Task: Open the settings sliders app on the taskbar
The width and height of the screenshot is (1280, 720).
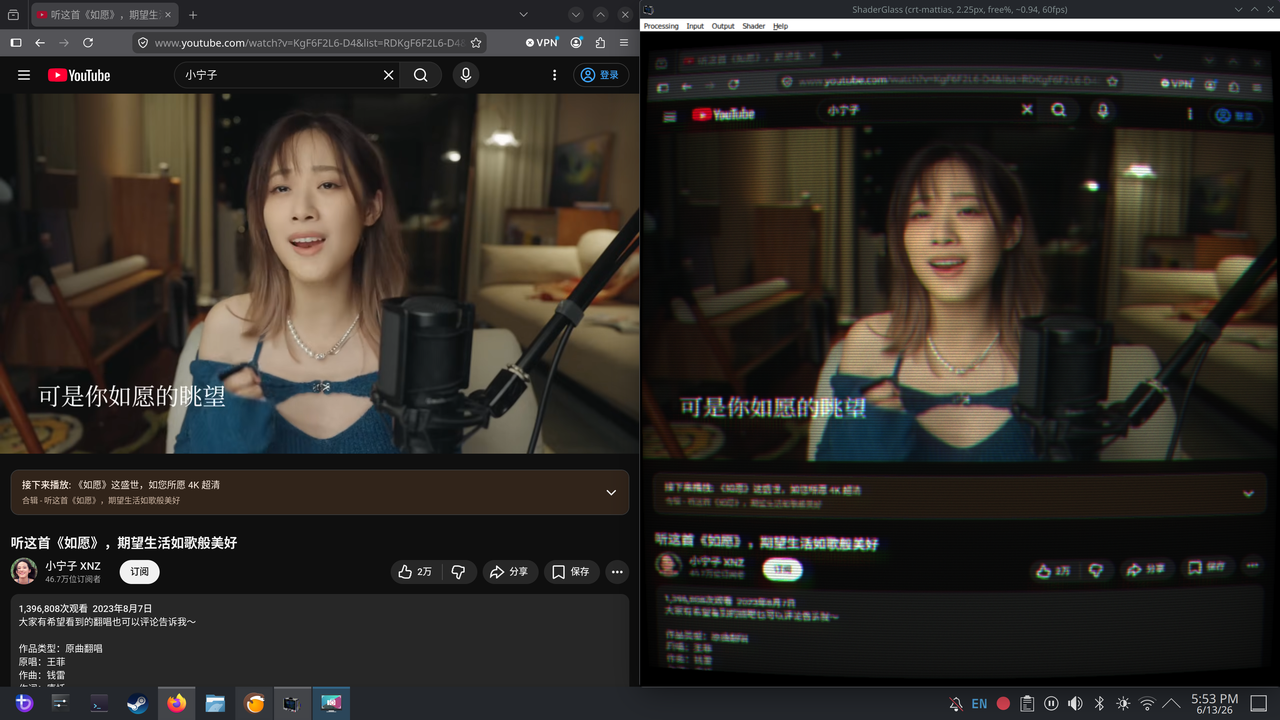Action: point(61,703)
